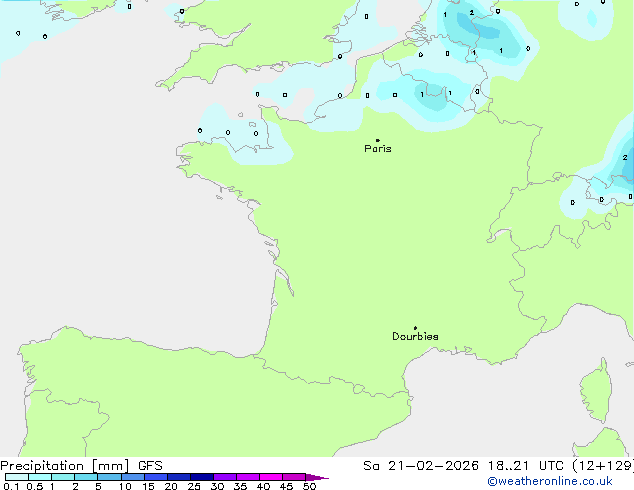Select legend swatch between 20 and 25

(179, 477)
